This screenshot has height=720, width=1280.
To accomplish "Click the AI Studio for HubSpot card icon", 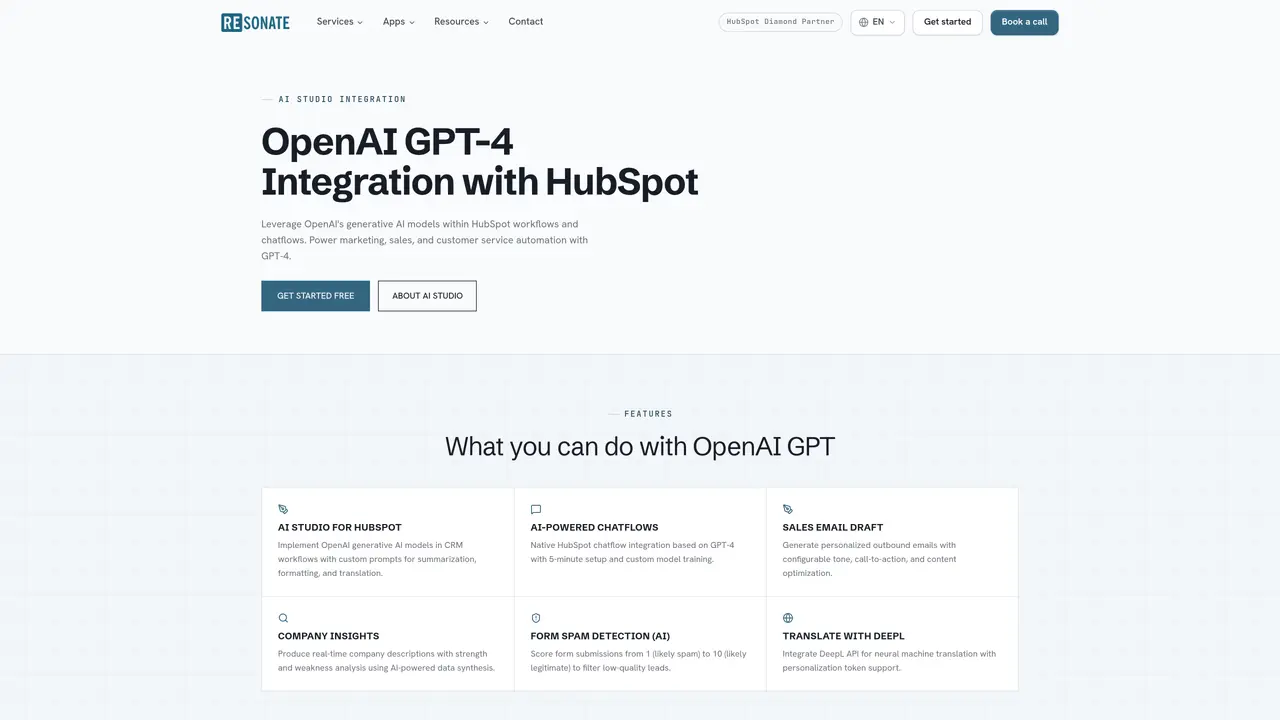I will [x=283, y=509].
